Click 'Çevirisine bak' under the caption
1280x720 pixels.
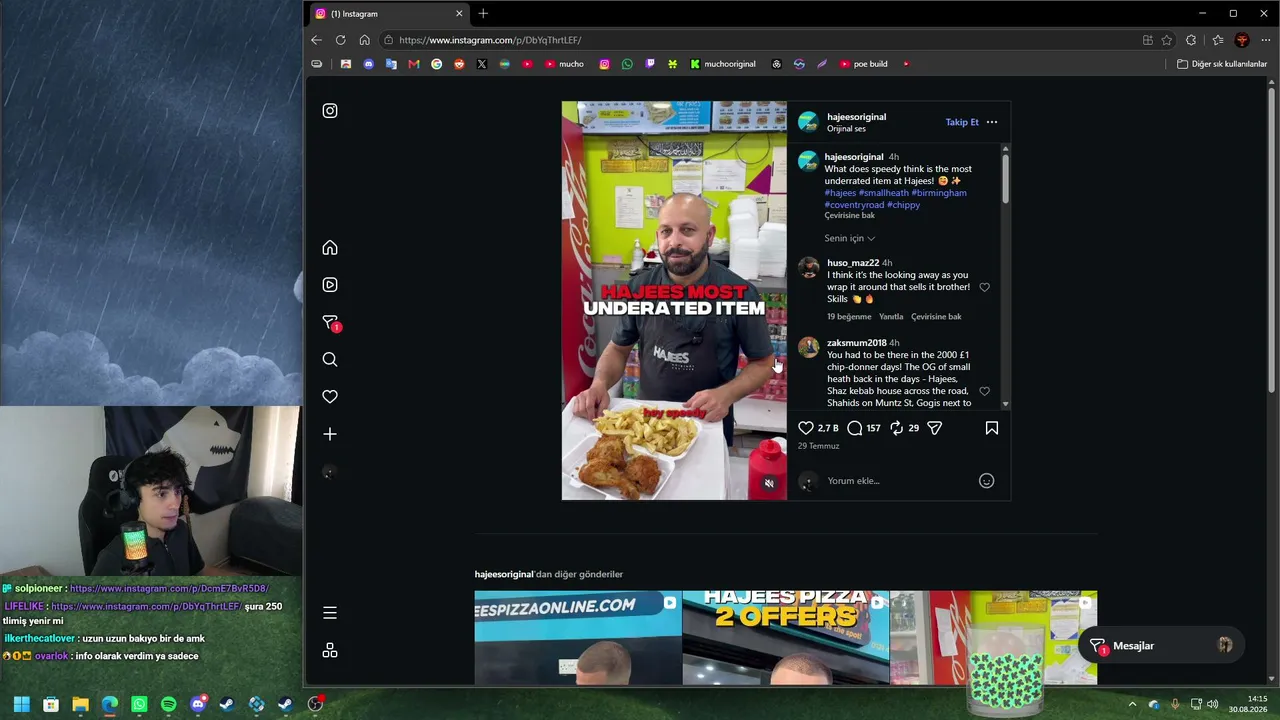click(x=850, y=215)
